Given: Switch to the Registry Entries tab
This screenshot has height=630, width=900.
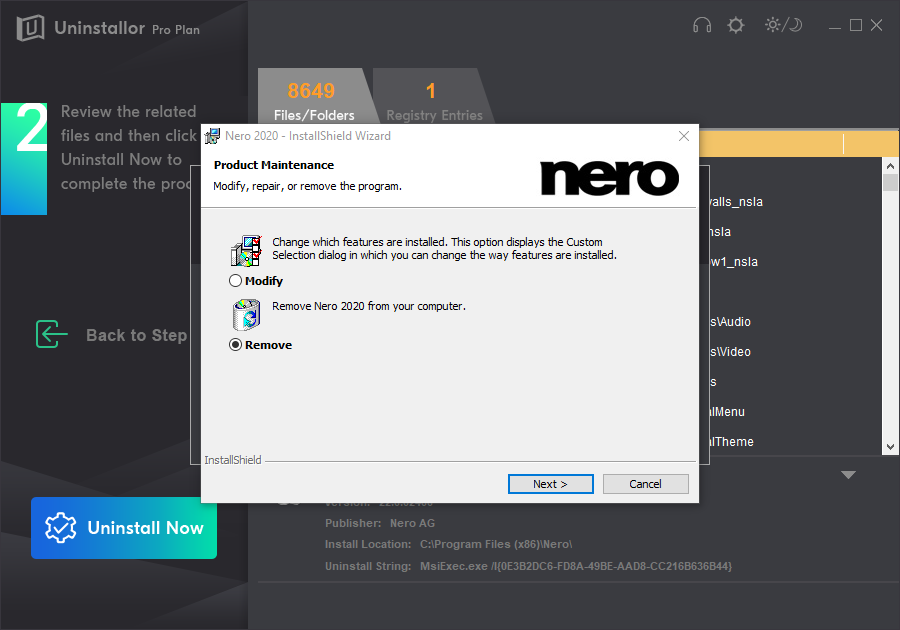Looking at the screenshot, I should tap(433, 96).
